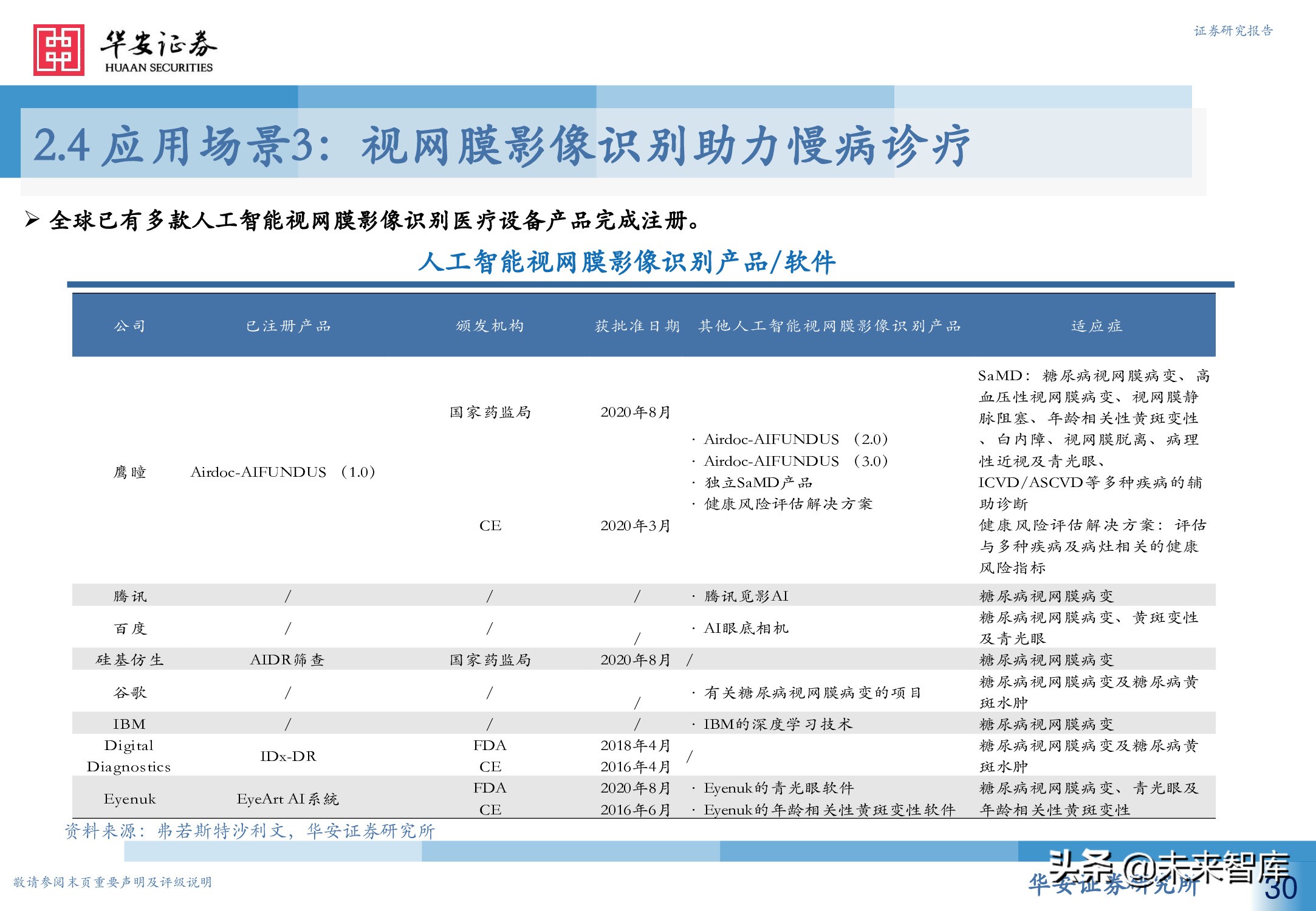1316x911 pixels.
Task: Click the 腾讯觅影AI product entry
Action: point(745,596)
